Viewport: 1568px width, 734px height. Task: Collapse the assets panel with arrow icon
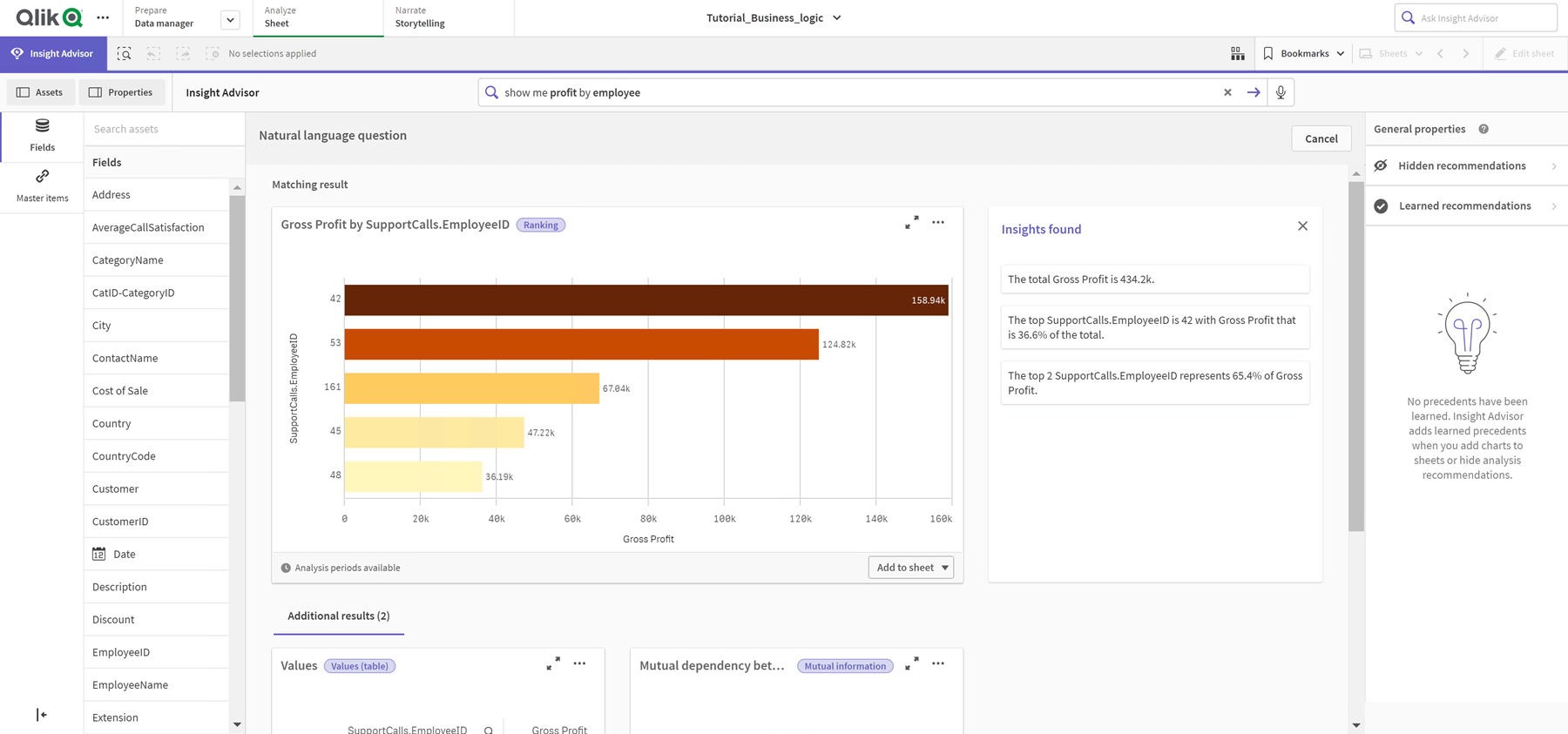[x=41, y=715]
